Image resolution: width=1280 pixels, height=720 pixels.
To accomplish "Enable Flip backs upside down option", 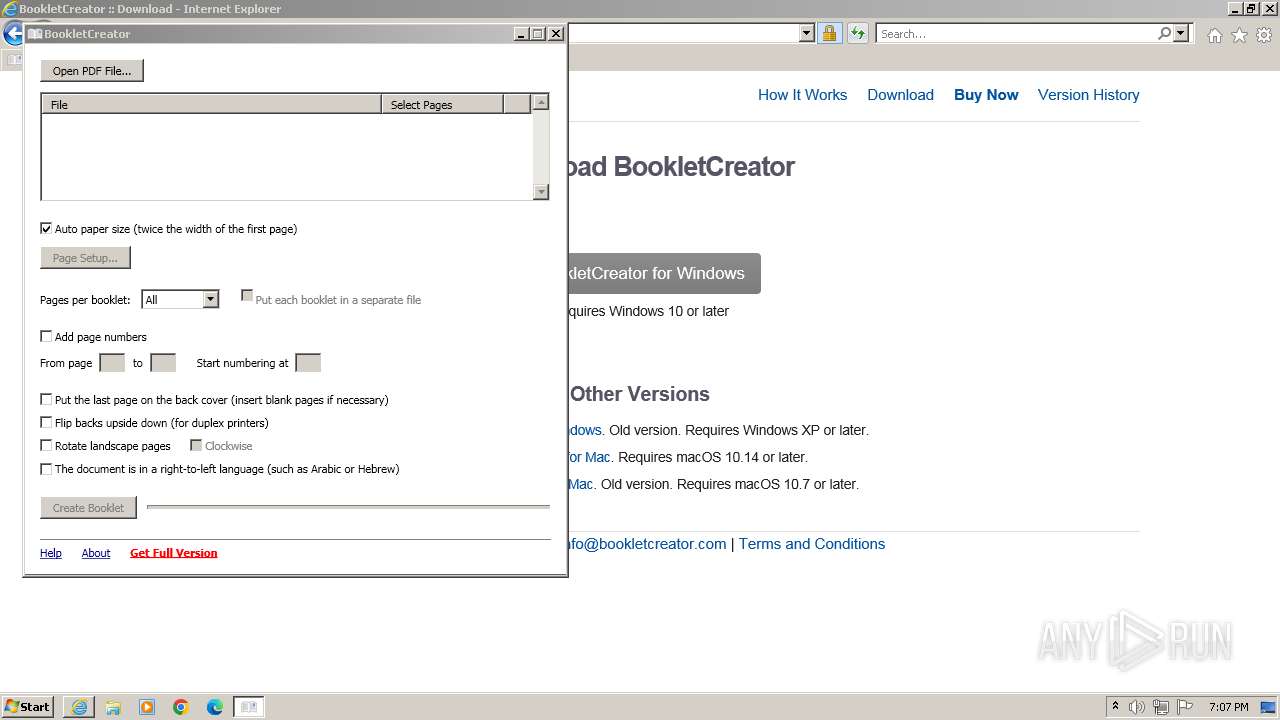I will click(46, 422).
